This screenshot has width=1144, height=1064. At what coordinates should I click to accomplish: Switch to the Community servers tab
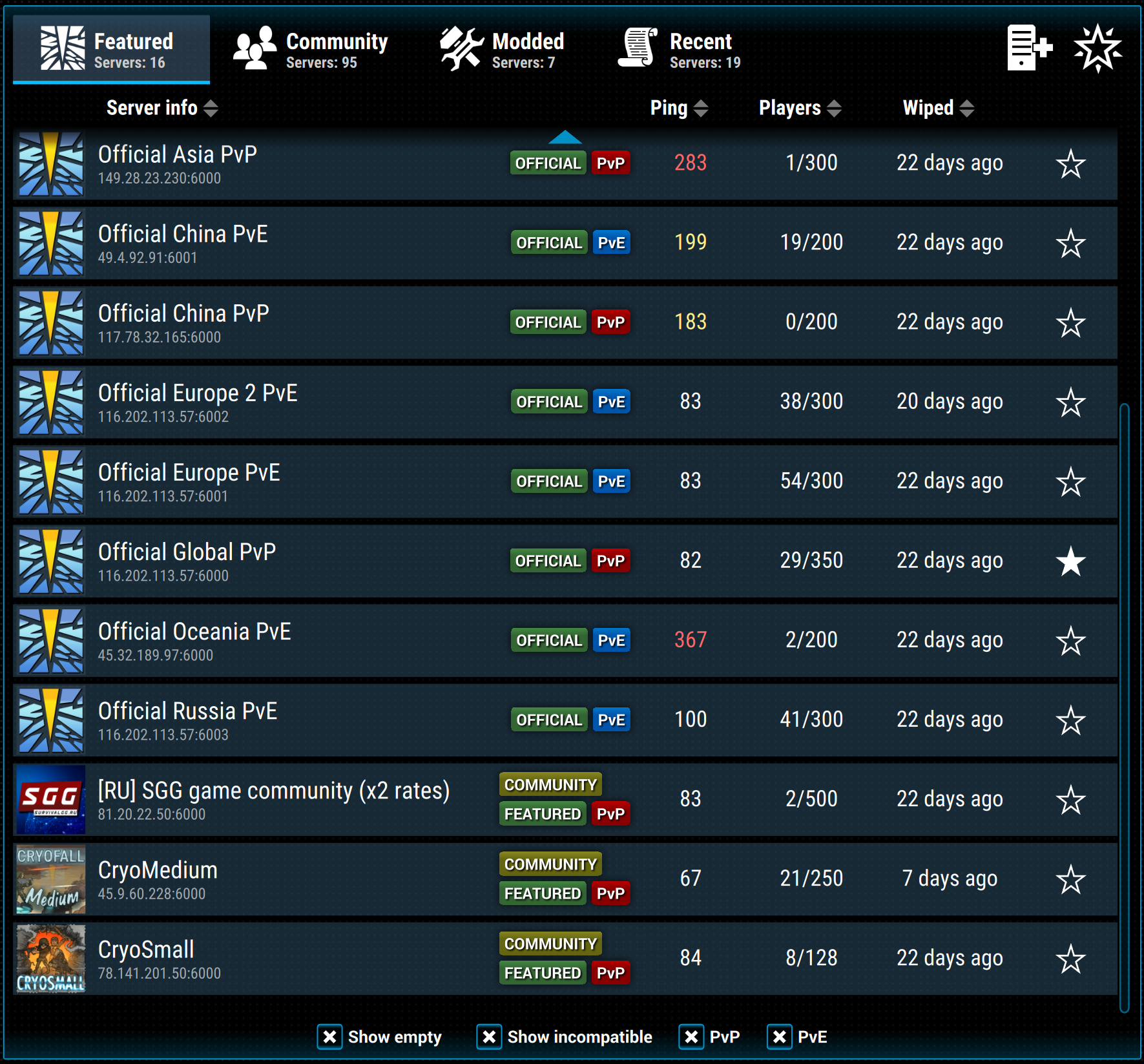click(311, 49)
